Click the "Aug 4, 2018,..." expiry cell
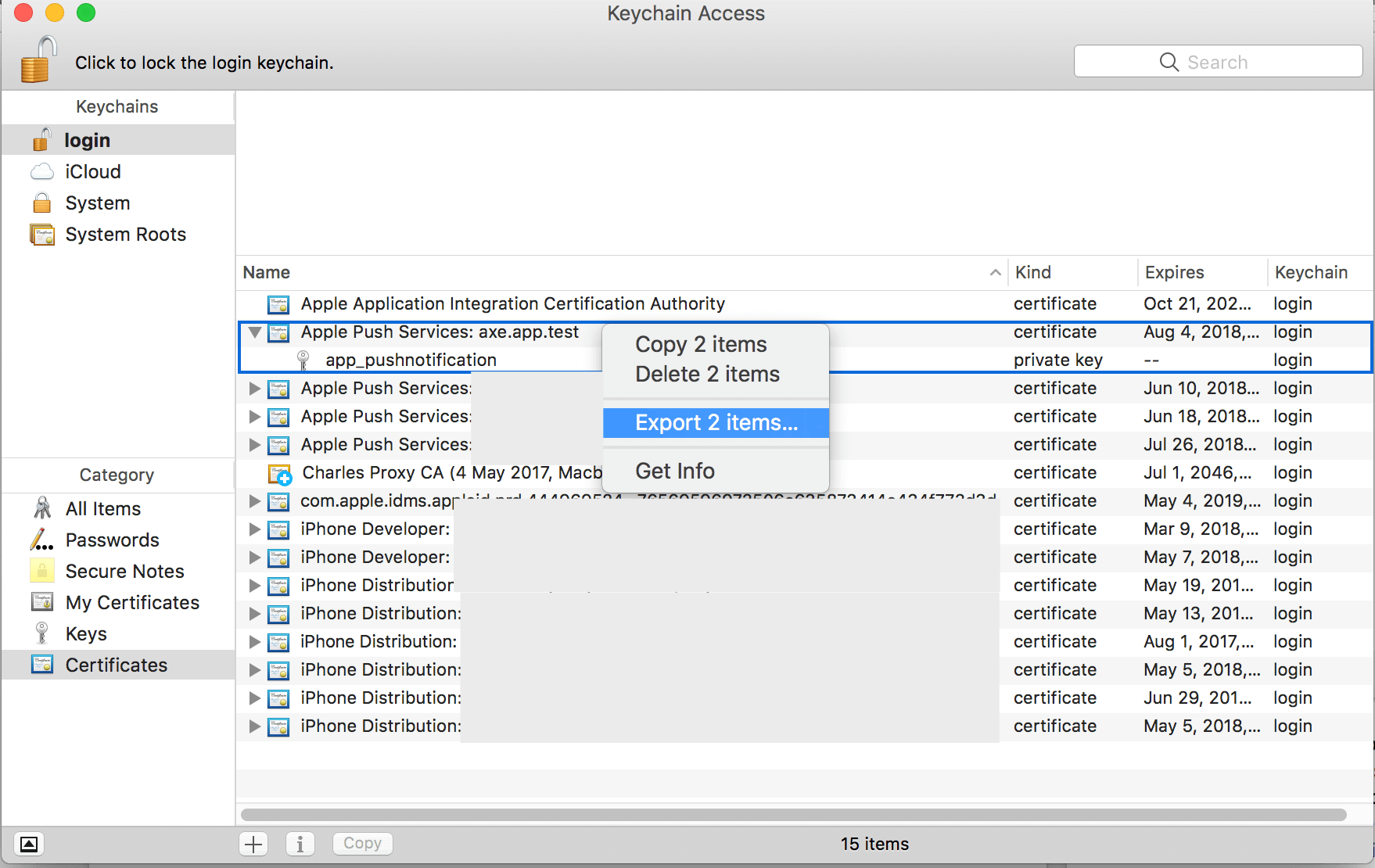 (x=1201, y=332)
